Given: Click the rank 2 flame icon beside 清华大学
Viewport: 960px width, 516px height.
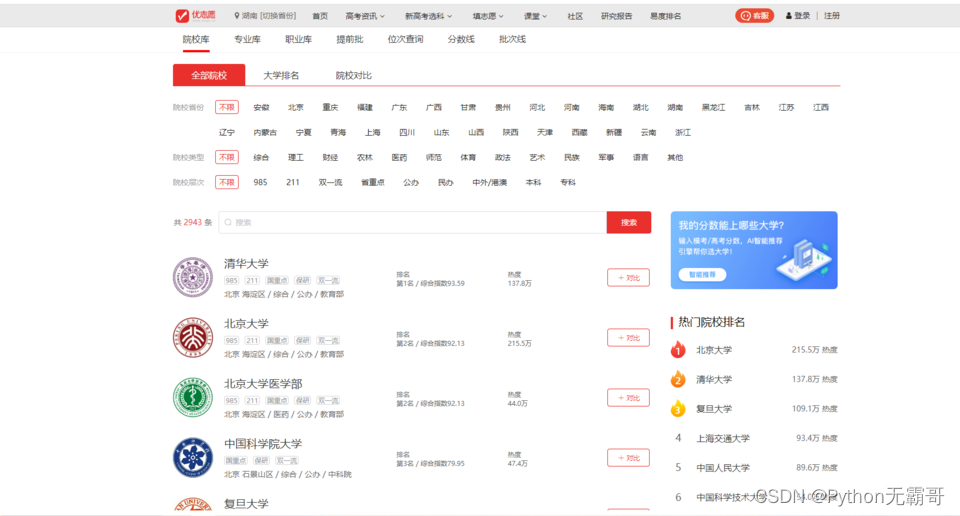Looking at the screenshot, I should 678,379.
